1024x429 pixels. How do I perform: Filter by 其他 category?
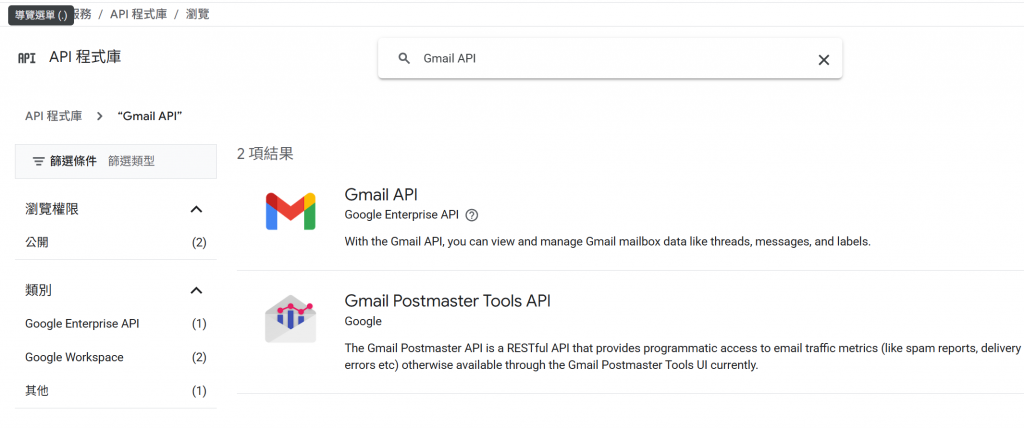coord(37,391)
